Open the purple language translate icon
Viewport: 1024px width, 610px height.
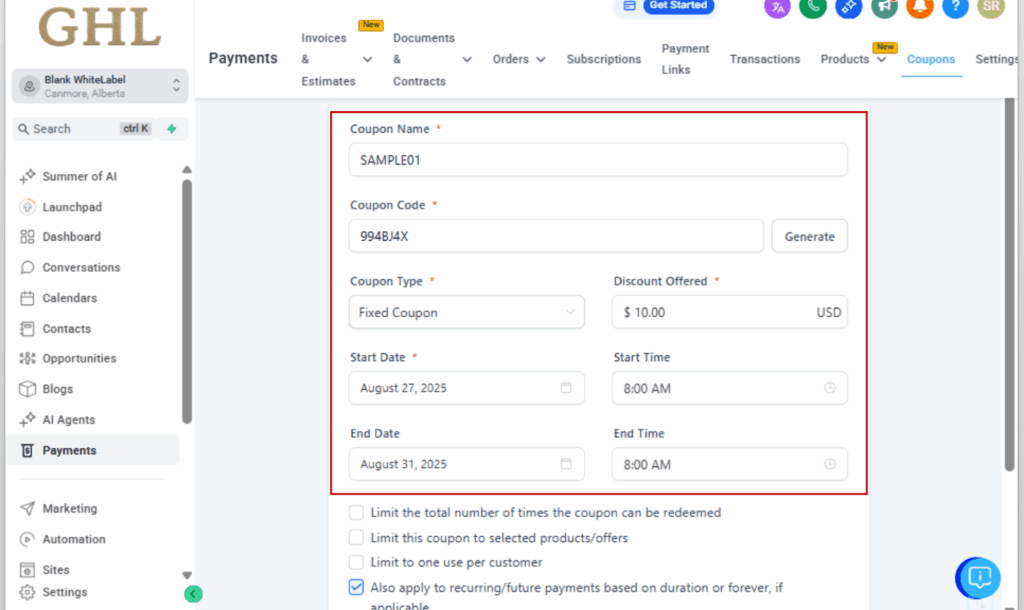777,7
